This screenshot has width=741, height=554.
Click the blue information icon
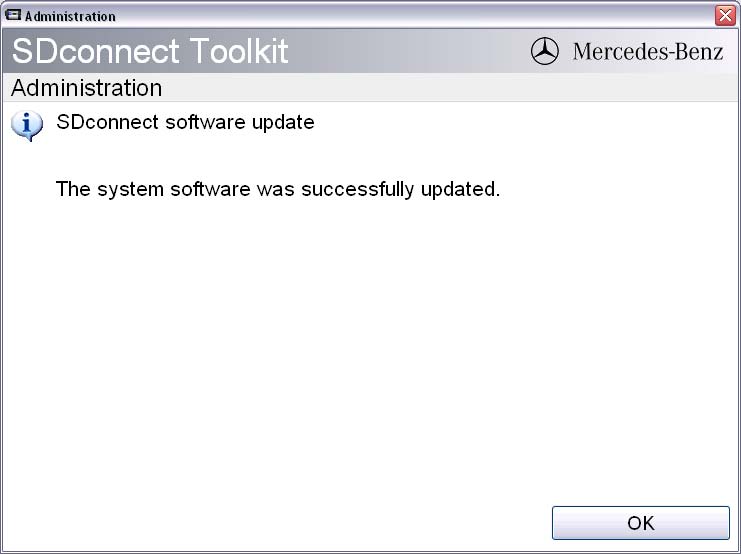tap(27, 125)
